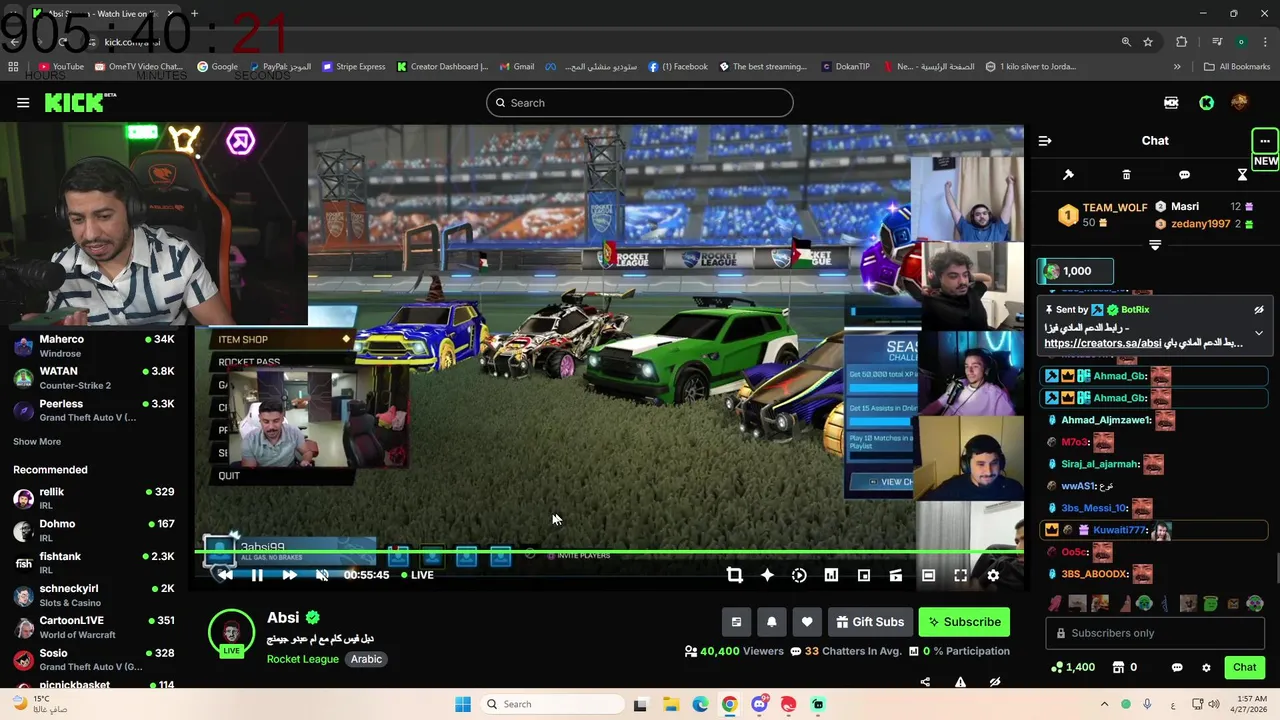Open stream stats bar-chart icon in player
1280x720 pixels.
pyautogui.click(x=831, y=575)
